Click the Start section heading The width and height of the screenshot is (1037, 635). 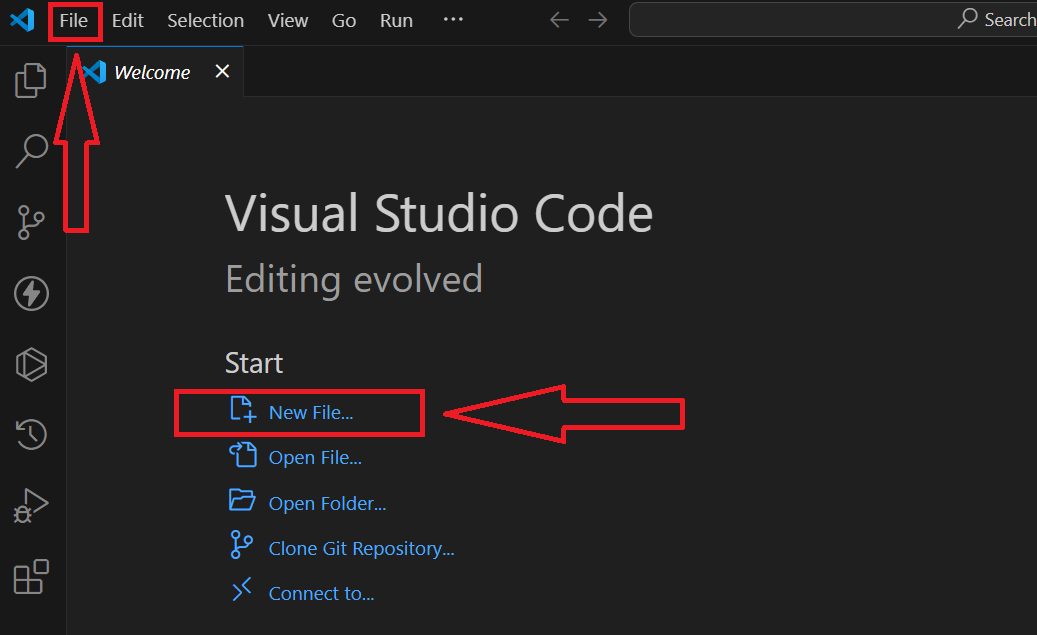pyautogui.click(x=254, y=363)
